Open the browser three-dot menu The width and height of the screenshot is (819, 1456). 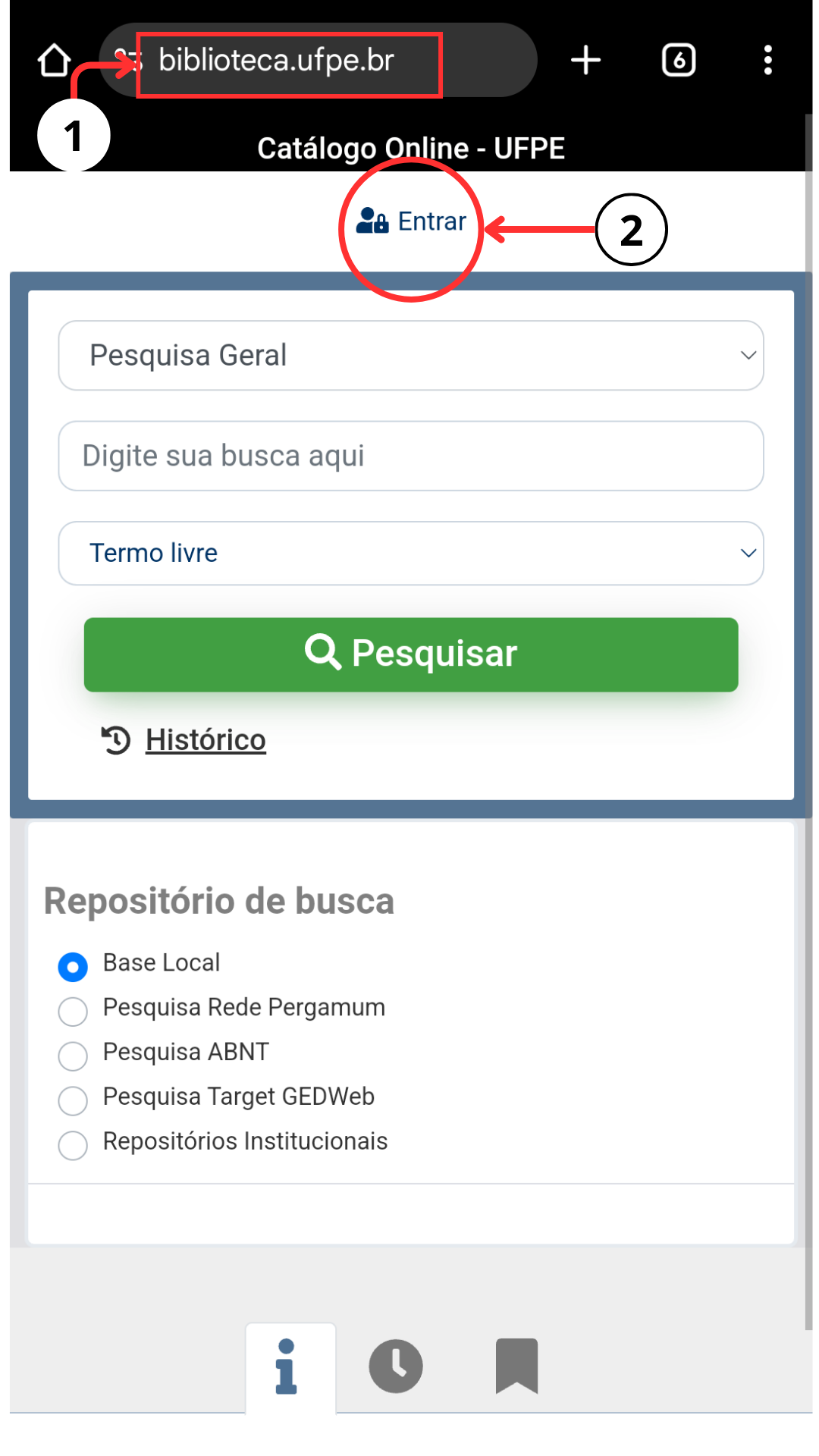768,60
